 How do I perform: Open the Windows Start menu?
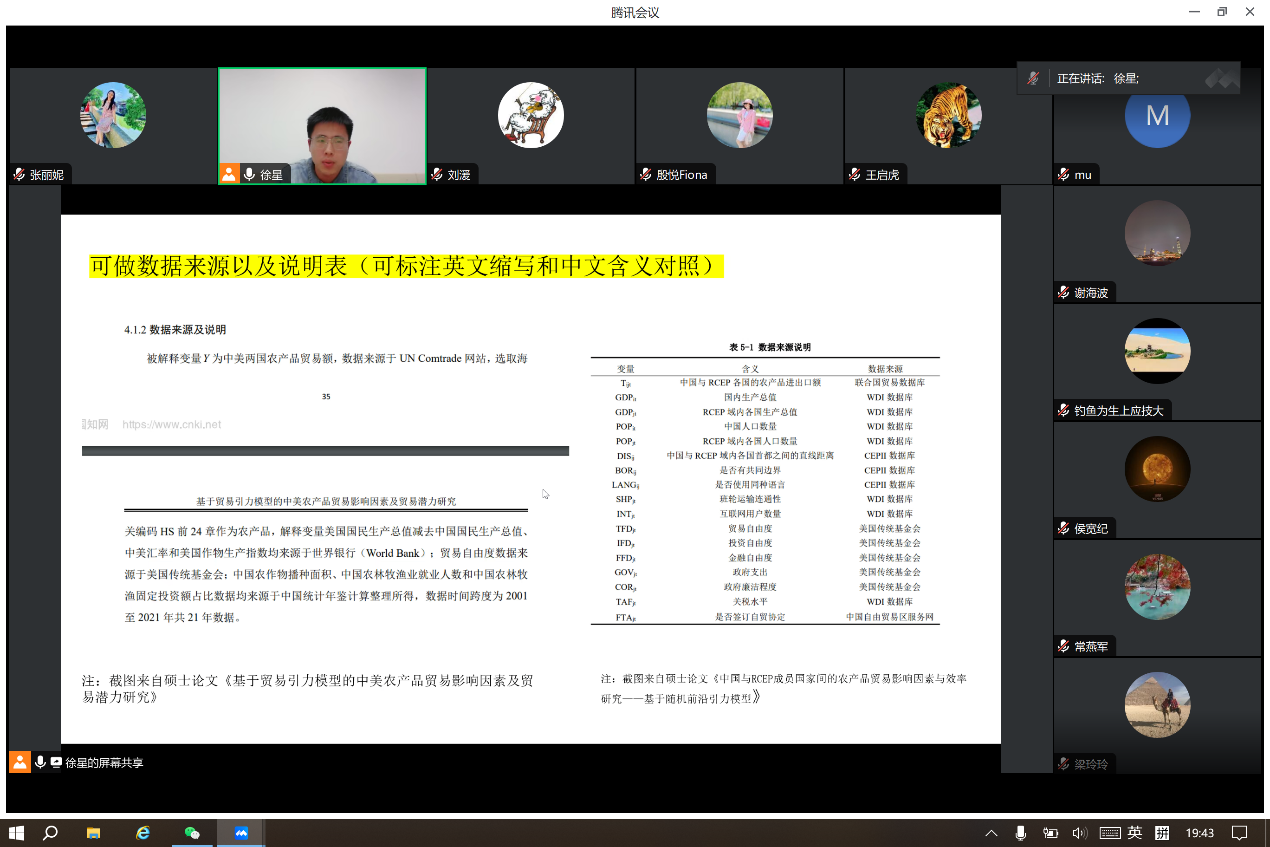click(x=16, y=833)
